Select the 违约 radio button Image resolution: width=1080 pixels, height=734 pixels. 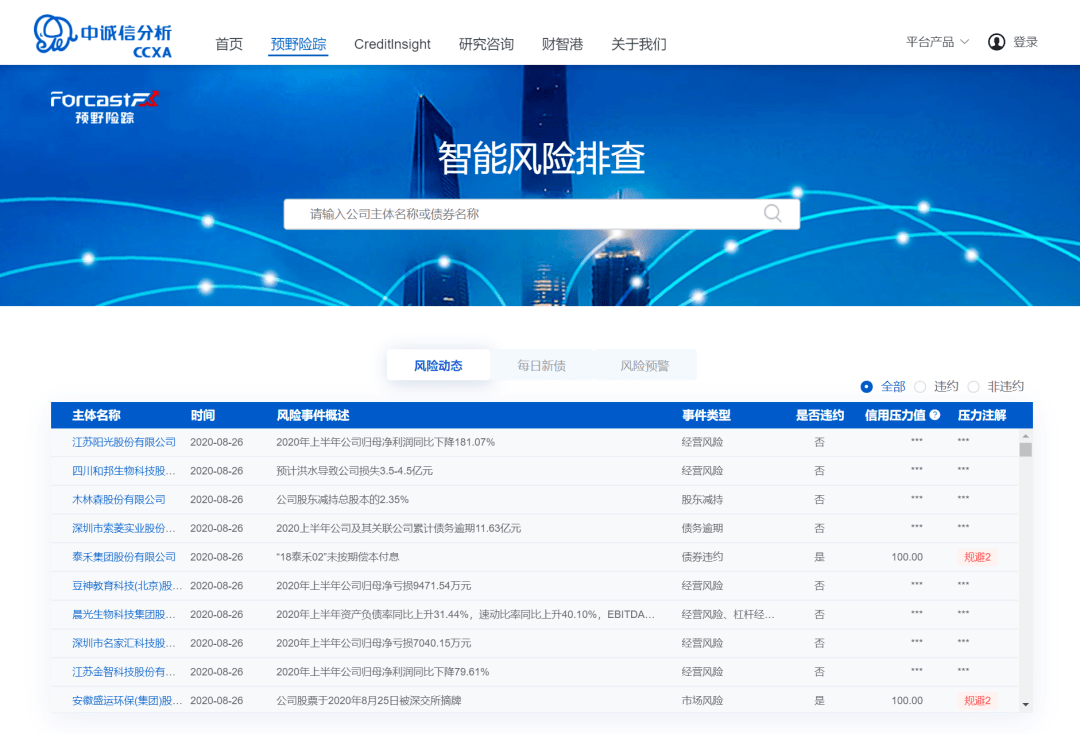(920, 386)
